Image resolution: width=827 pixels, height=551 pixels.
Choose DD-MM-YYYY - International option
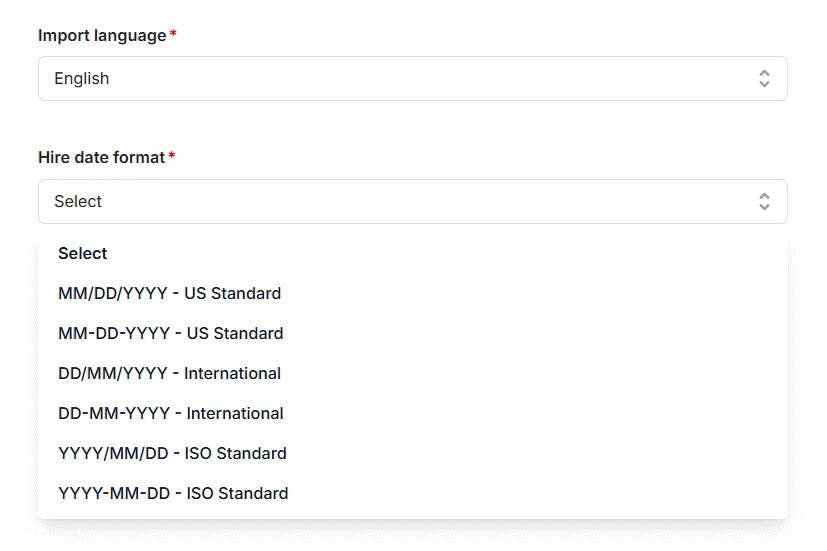[170, 414]
